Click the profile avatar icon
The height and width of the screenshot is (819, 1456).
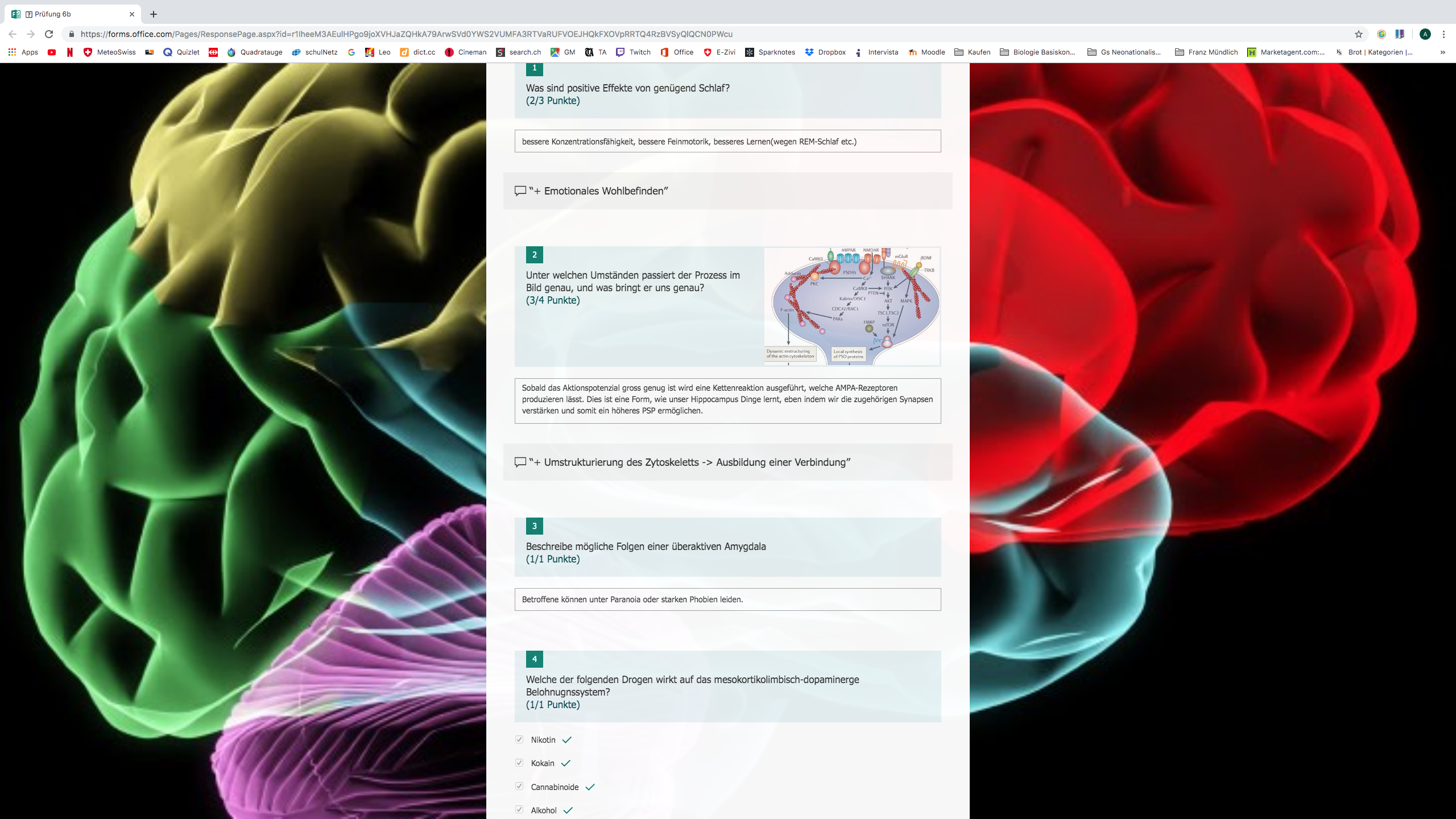[1425, 34]
